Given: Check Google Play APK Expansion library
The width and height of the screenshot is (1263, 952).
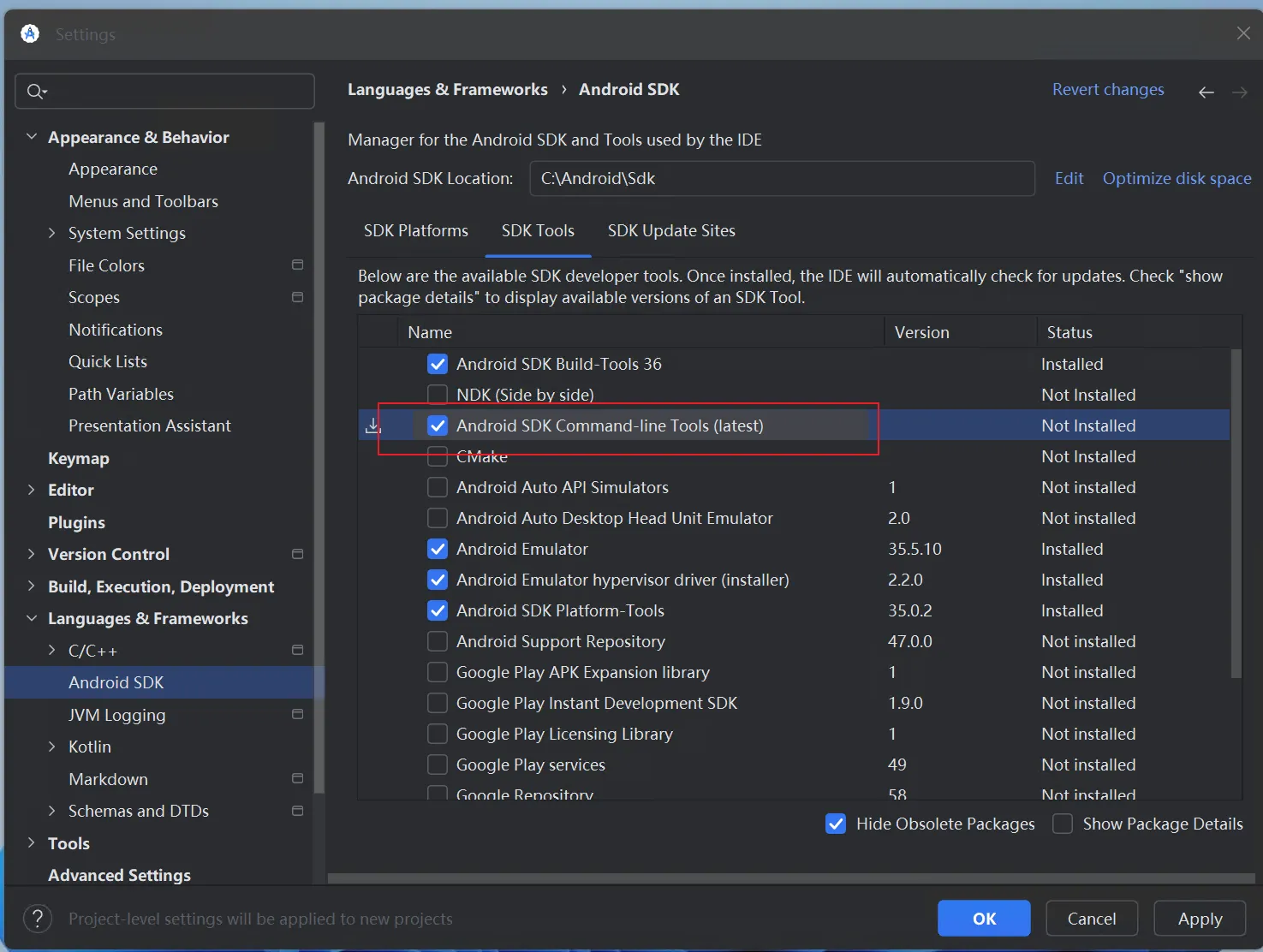Looking at the screenshot, I should (438, 672).
